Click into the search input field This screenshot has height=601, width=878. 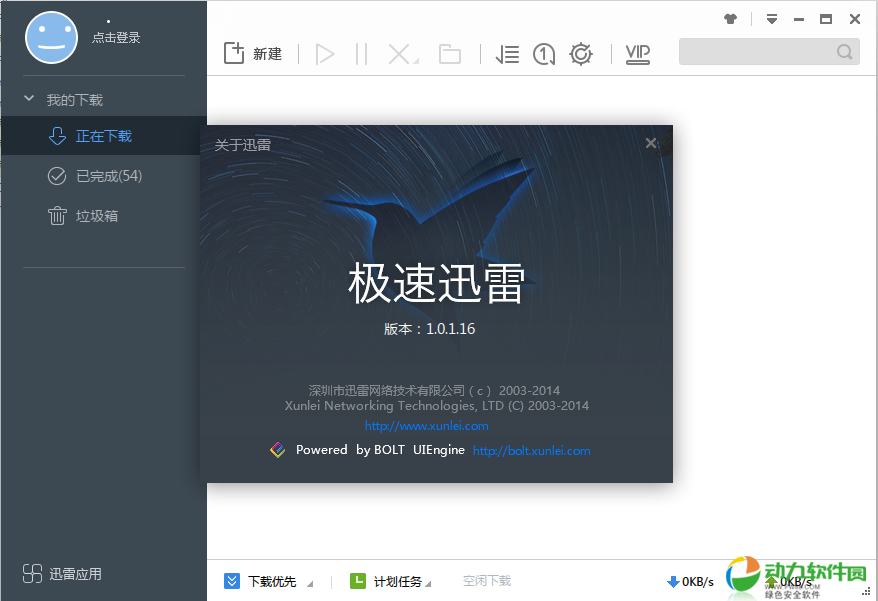[769, 52]
